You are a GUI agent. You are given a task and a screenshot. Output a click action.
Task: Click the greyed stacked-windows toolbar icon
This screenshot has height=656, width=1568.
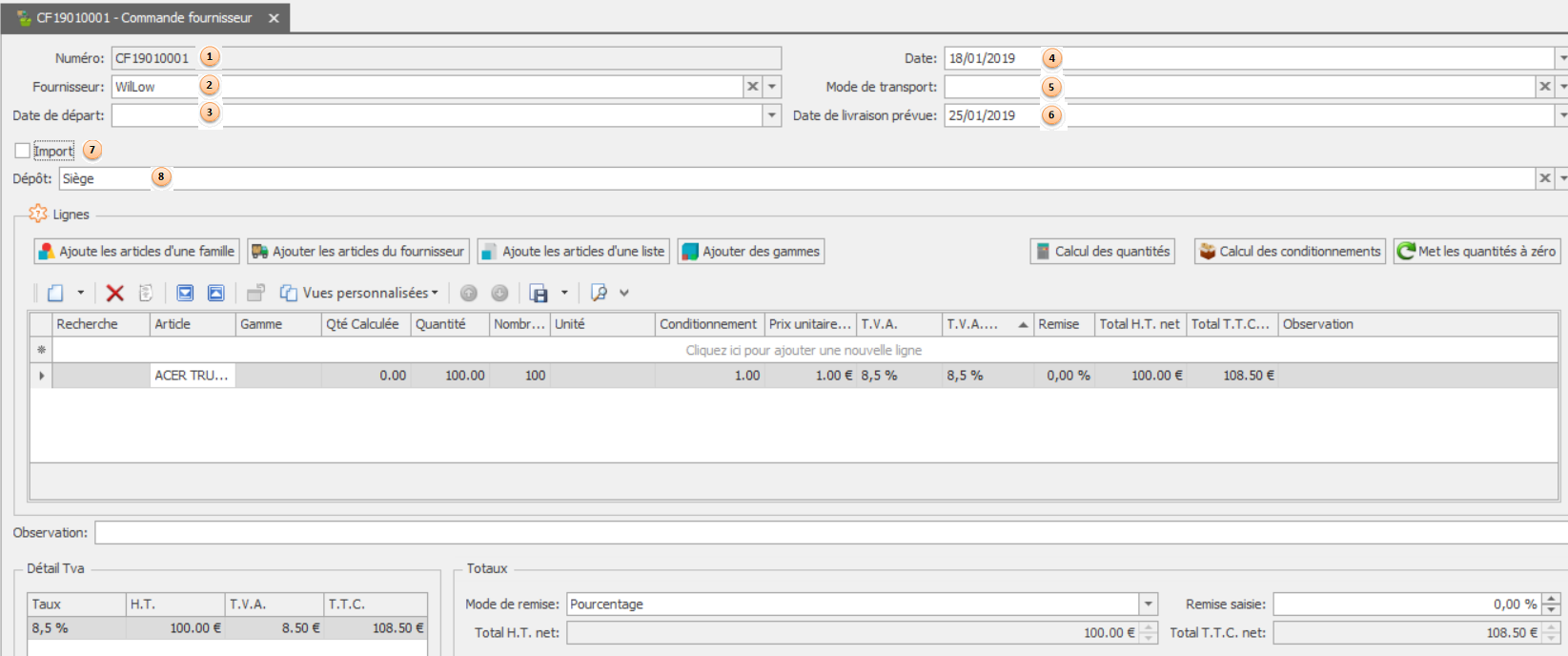click(x=255, y=293)
